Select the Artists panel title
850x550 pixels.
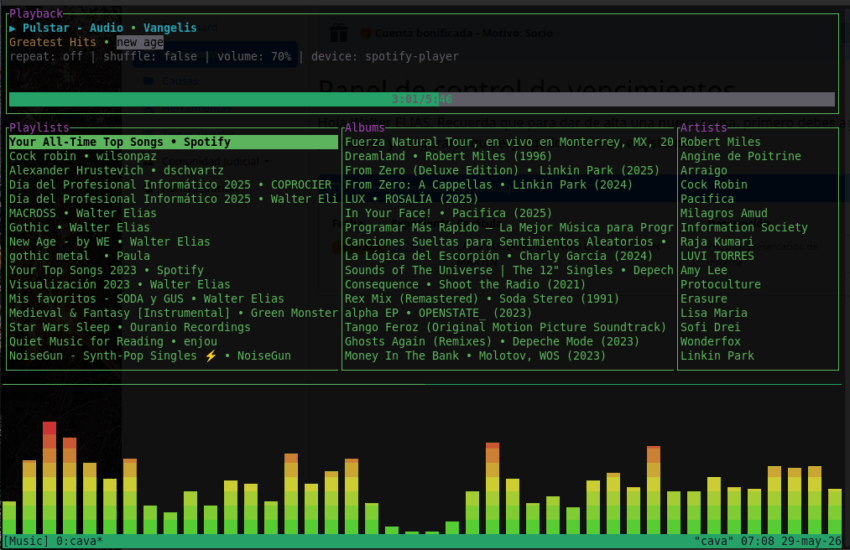point(704,127)
